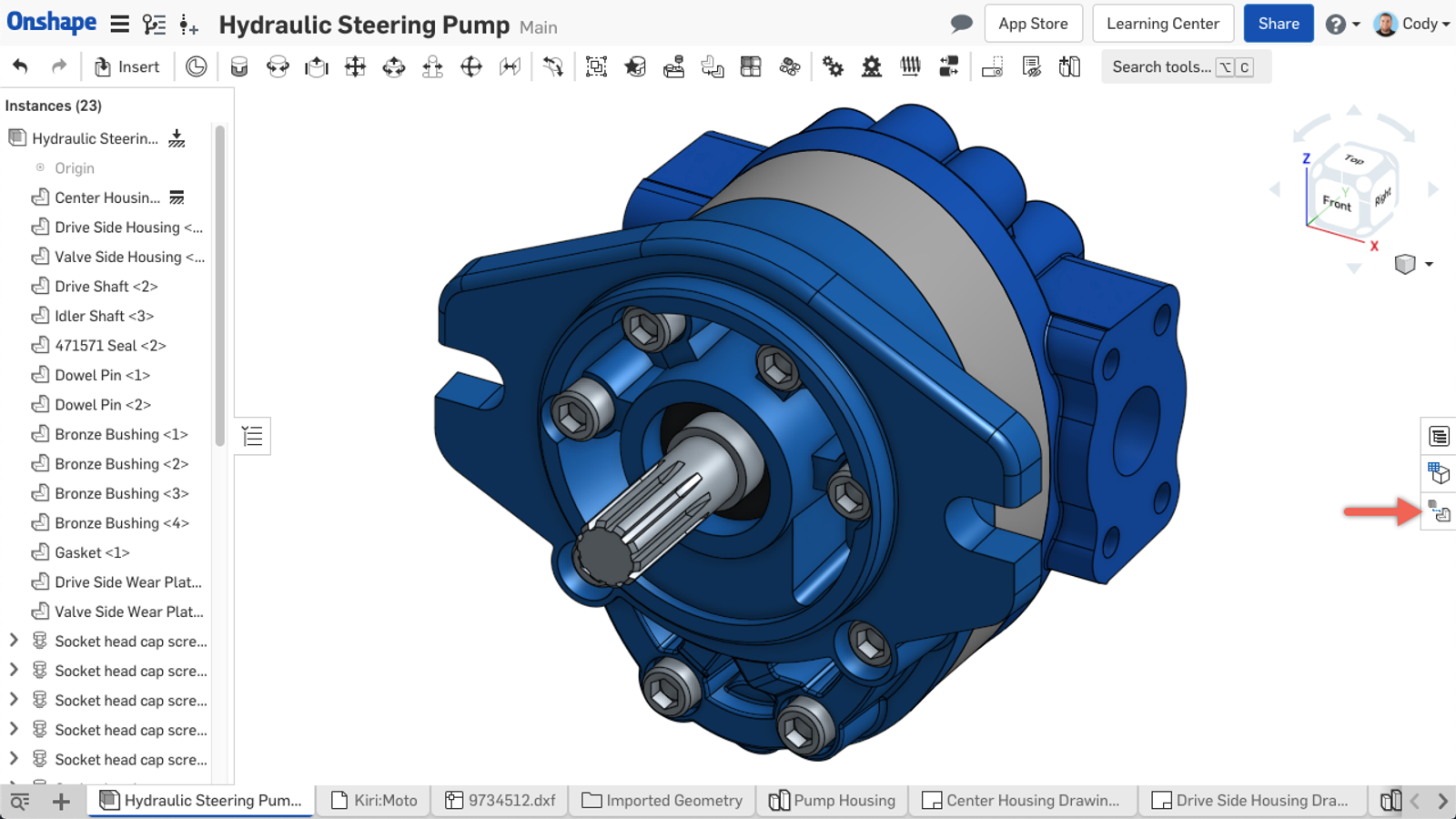Viewport: 1456px width, 819px height.
Task: Click the Undo arrow
Action: 20,66
